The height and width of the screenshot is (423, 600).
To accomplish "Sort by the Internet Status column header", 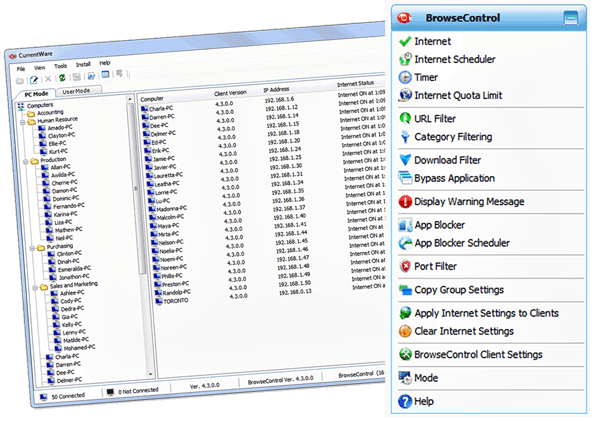I will (355, 83).
